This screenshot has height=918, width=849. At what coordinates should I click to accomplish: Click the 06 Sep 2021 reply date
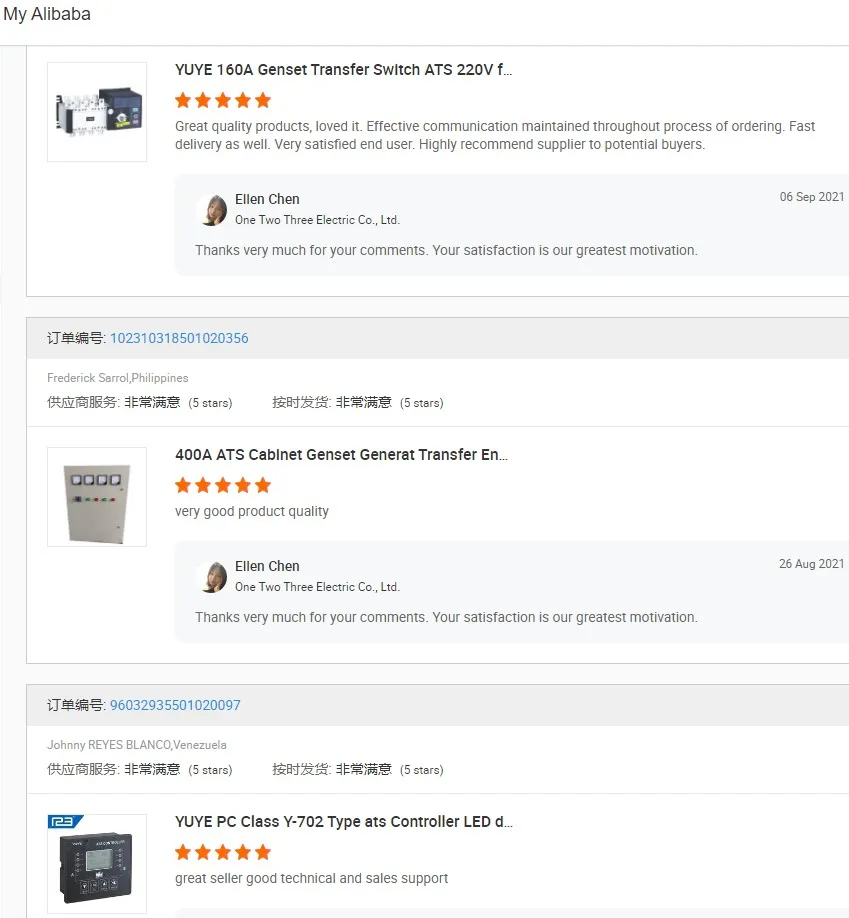(812, 197)
